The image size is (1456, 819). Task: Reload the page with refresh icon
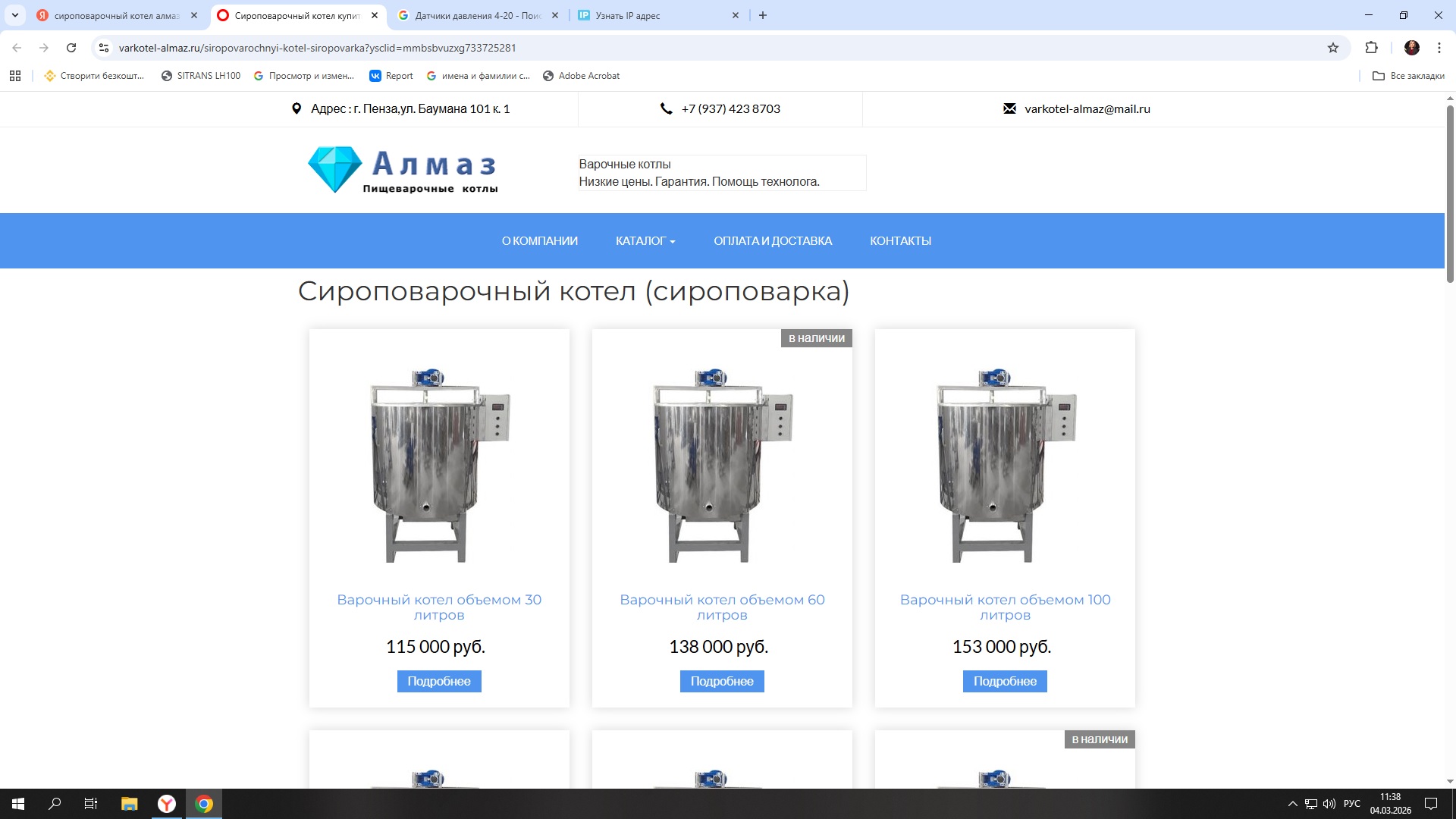pyautogui.click(x=71, y=48)
